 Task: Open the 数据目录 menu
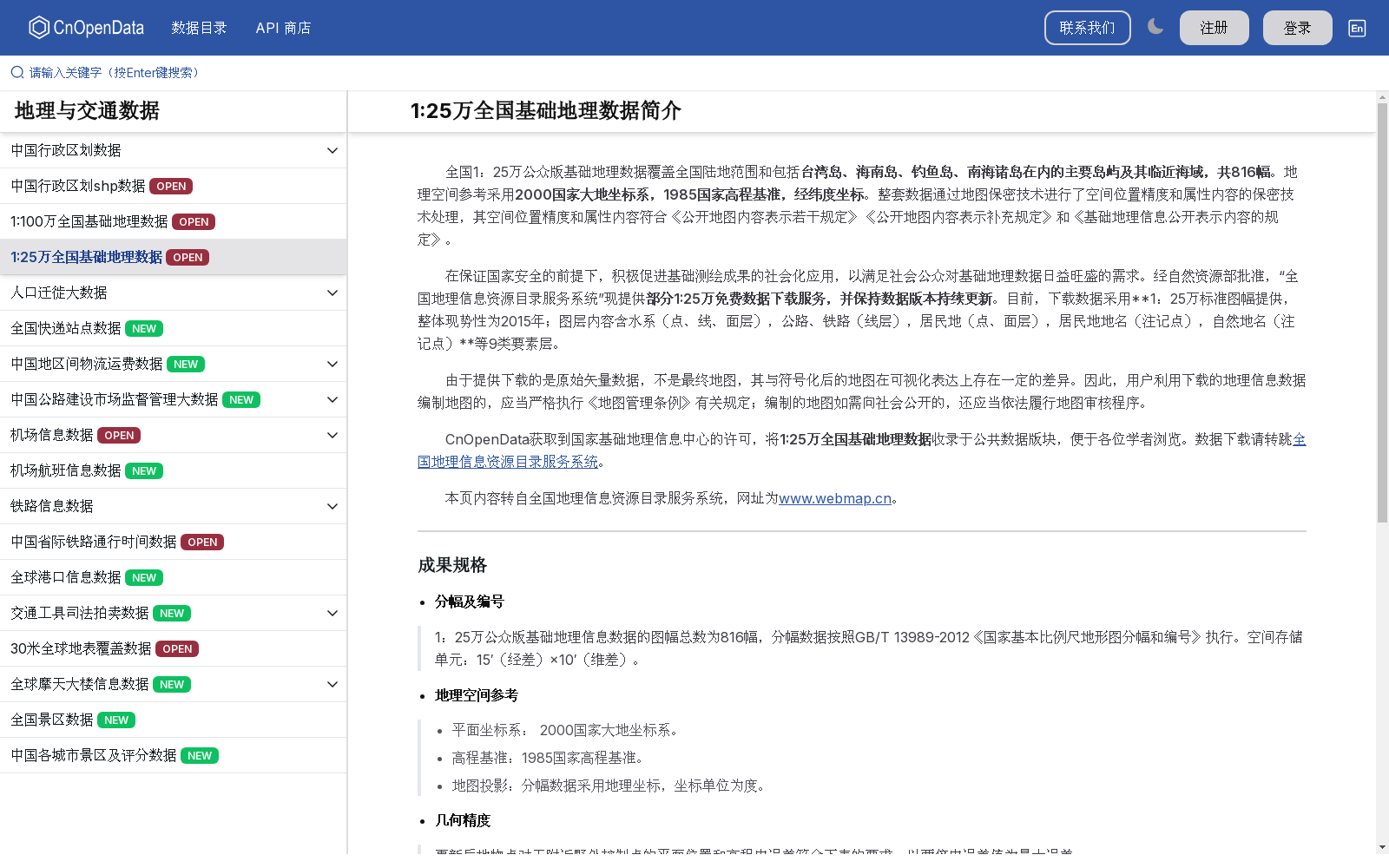(199, 28)
